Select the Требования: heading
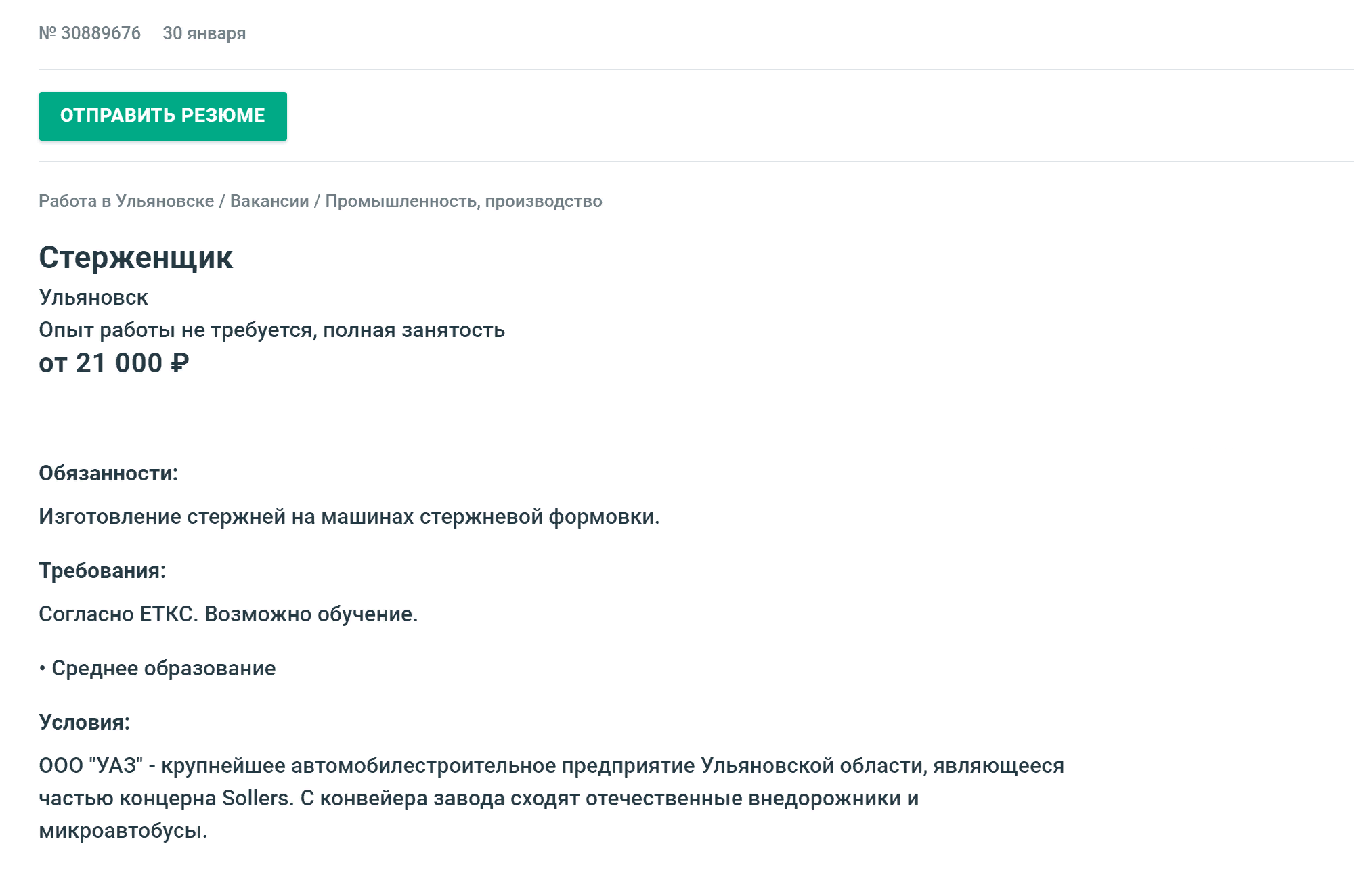Image resolution: width=1354 pixels, height=896 pixels. pyautogui.click(x=102, y=570)
